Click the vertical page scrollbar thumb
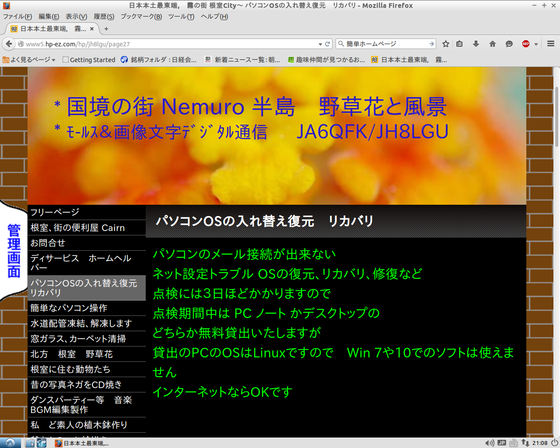 556,116
